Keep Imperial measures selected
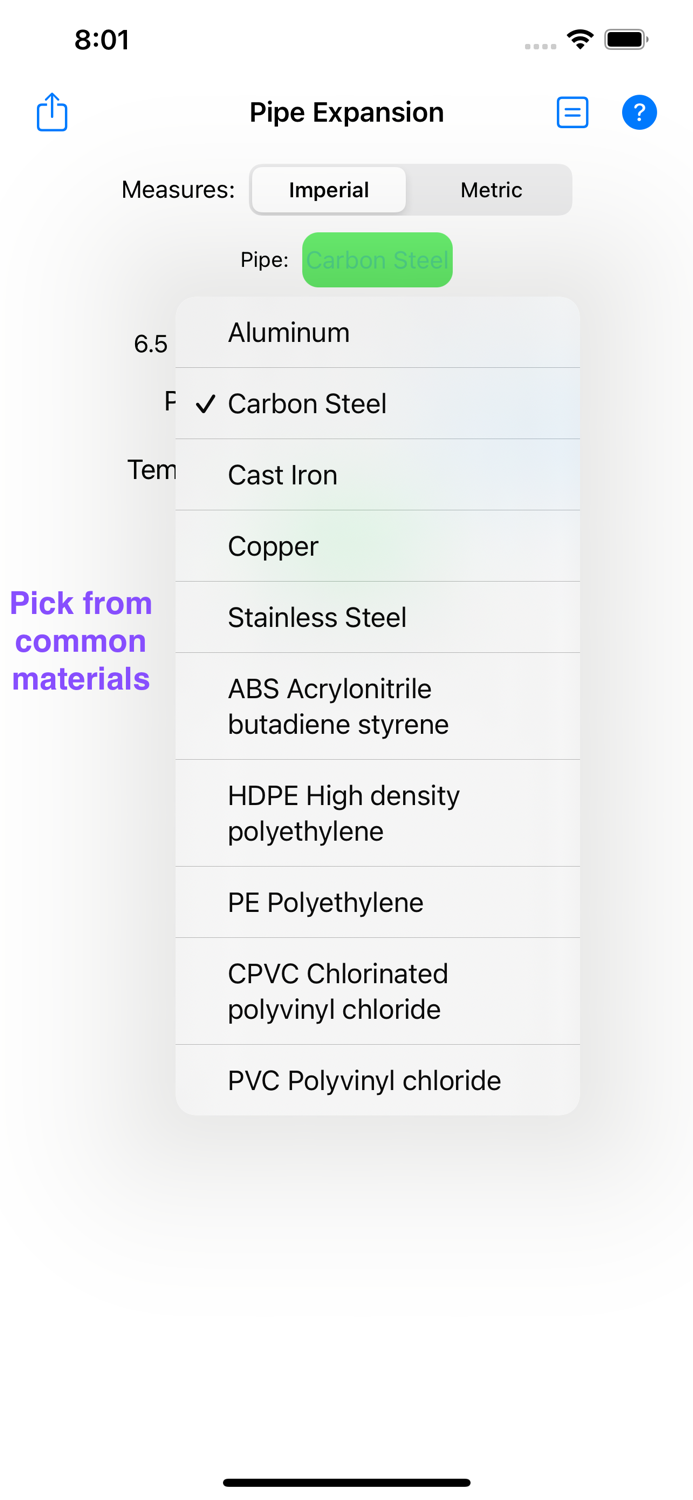This screenshot has height=1500, width=693. tap(329, 189)
